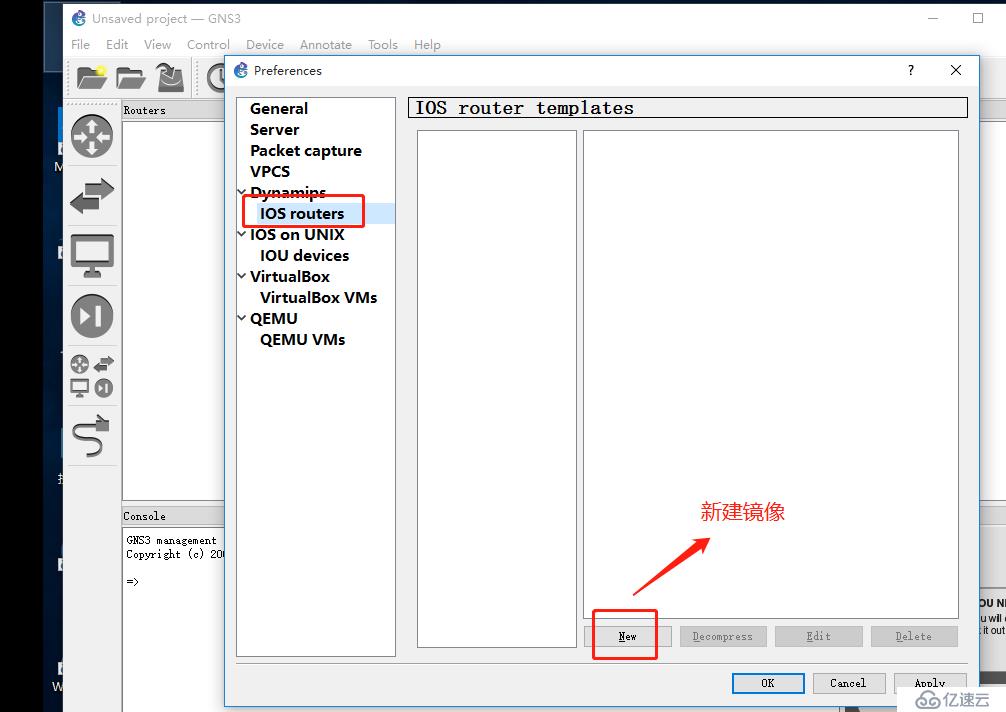Collapse the VirtualBox tree node
1006x712 pixels.
pyautogui.click(x=242, y=276)
